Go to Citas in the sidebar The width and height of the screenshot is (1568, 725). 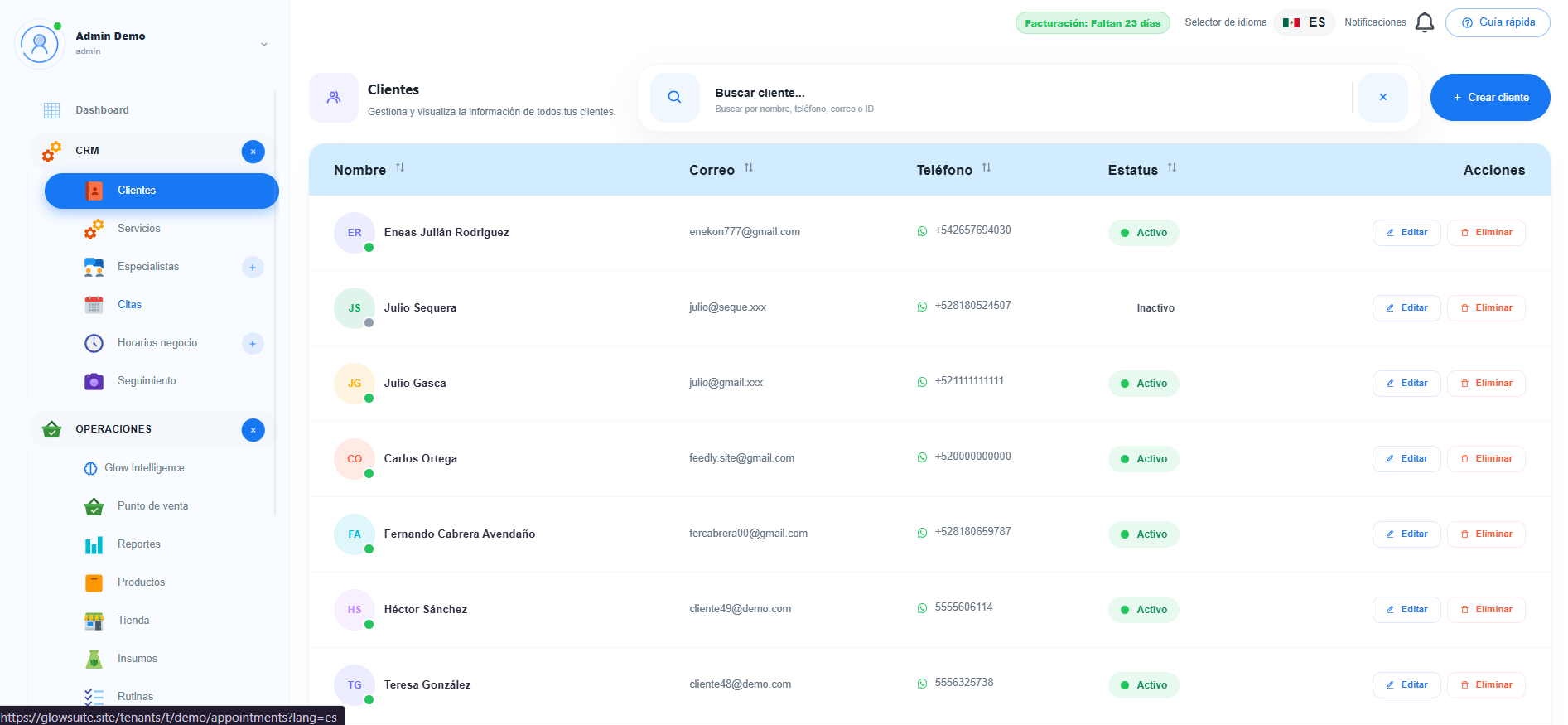pos(129,305)
